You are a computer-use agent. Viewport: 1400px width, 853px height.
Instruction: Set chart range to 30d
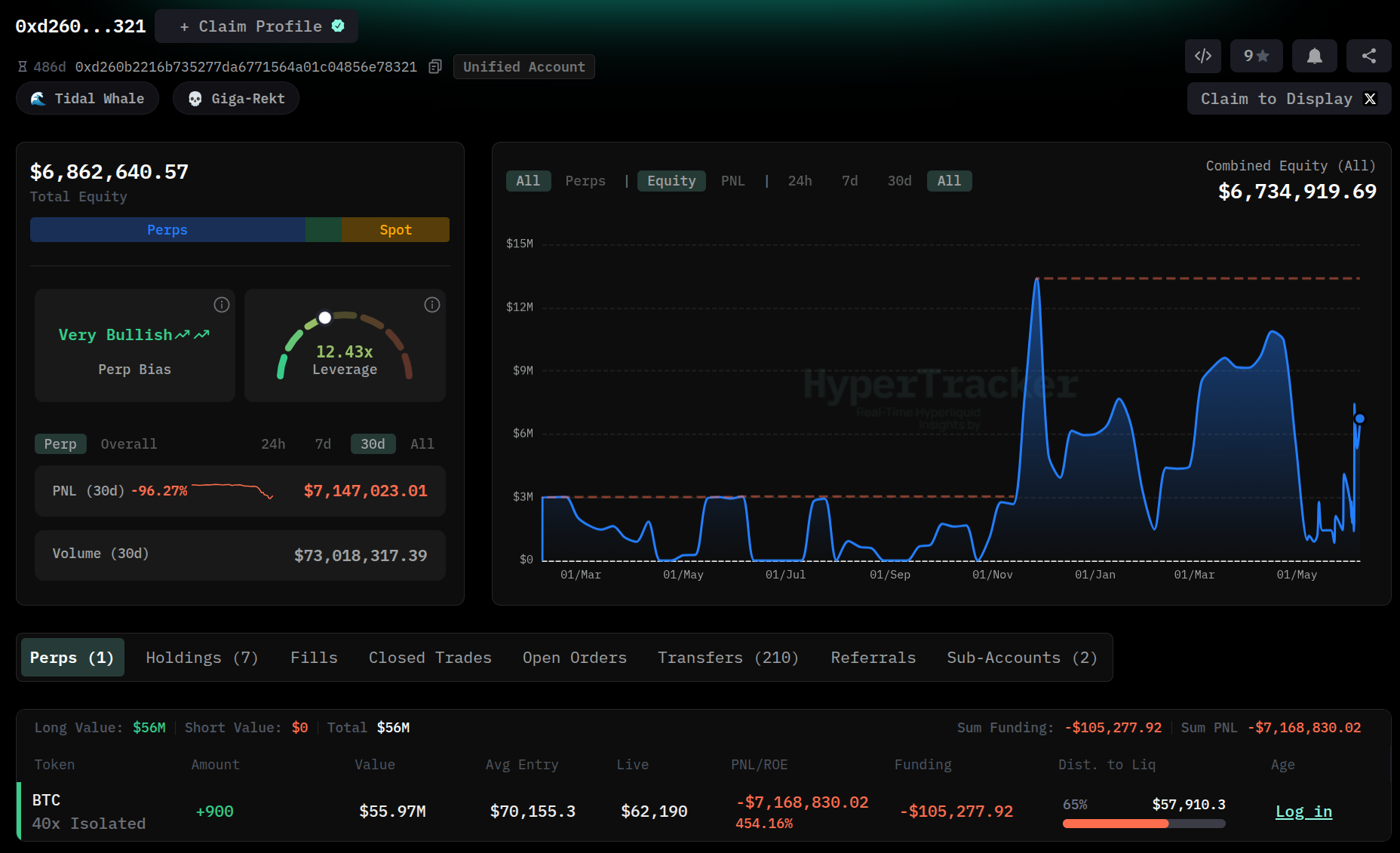pyautogui.click(x=899, y=181)
